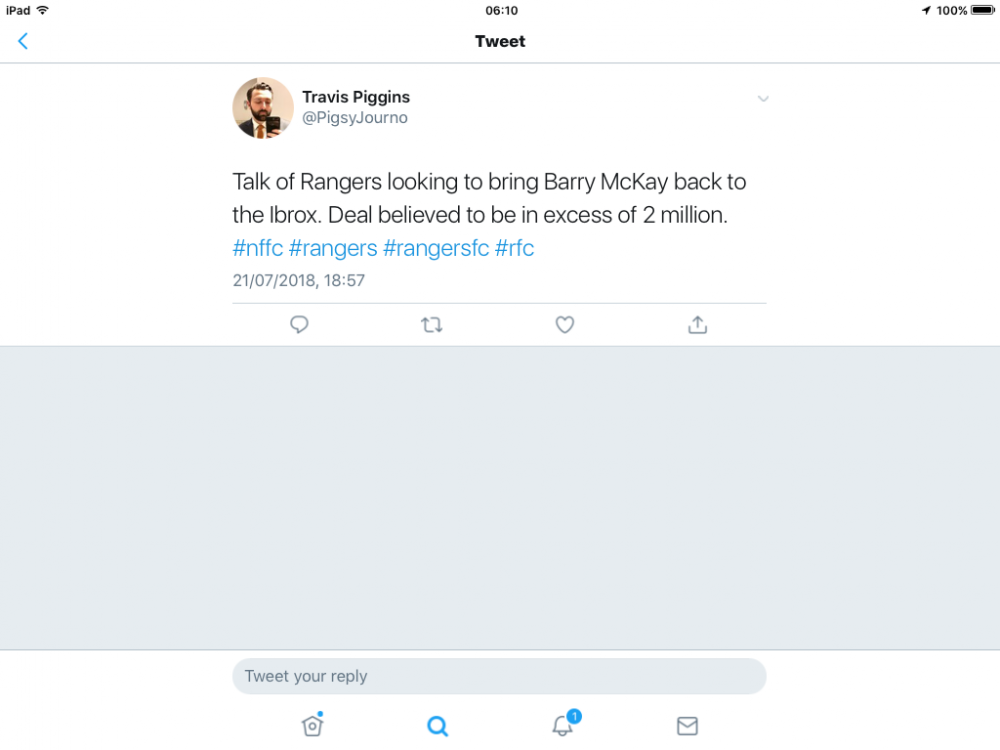Tap the battery indicator in status bar

983,10
